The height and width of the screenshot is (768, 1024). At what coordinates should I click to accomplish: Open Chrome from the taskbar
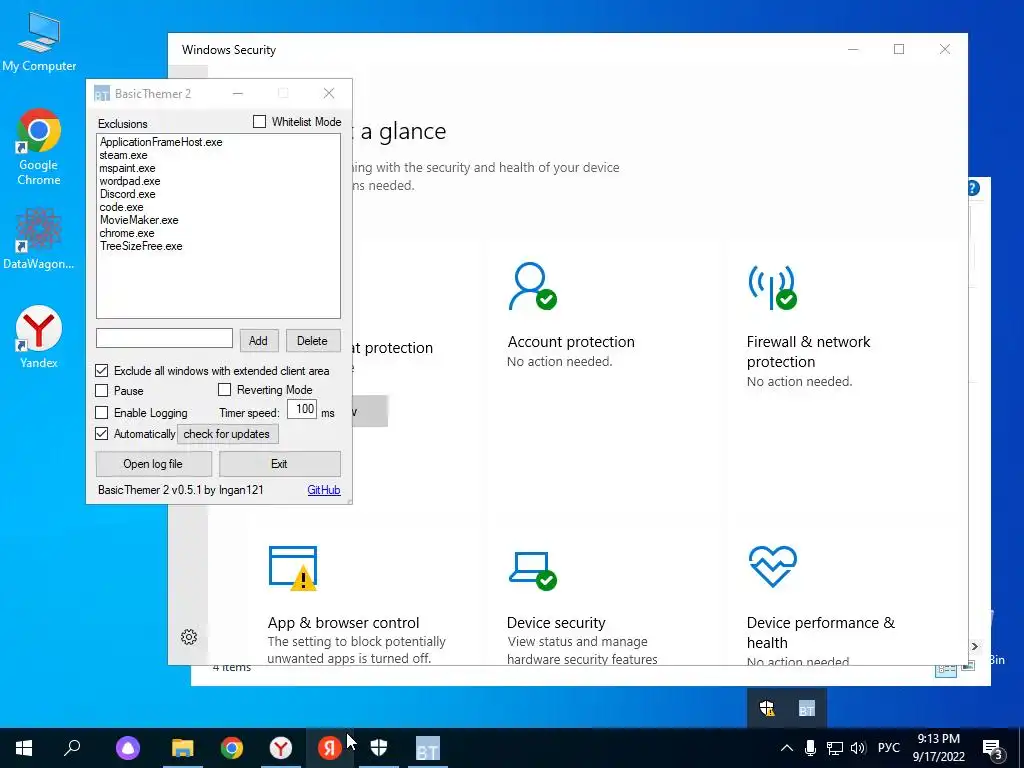point(232,748)
